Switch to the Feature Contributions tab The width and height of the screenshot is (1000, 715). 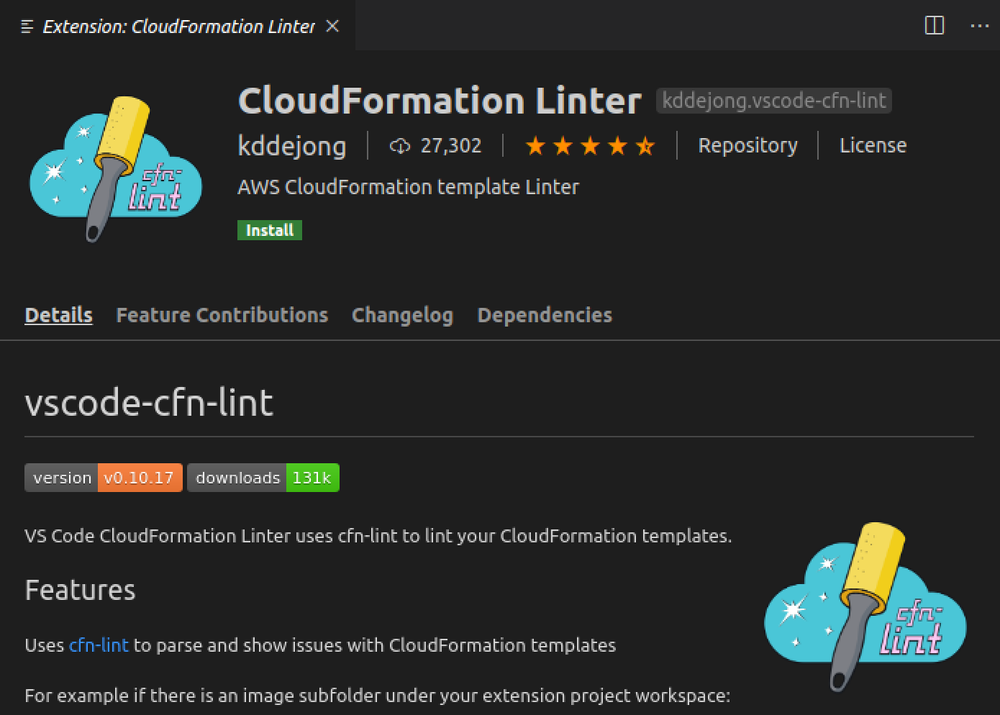(221, 315)
